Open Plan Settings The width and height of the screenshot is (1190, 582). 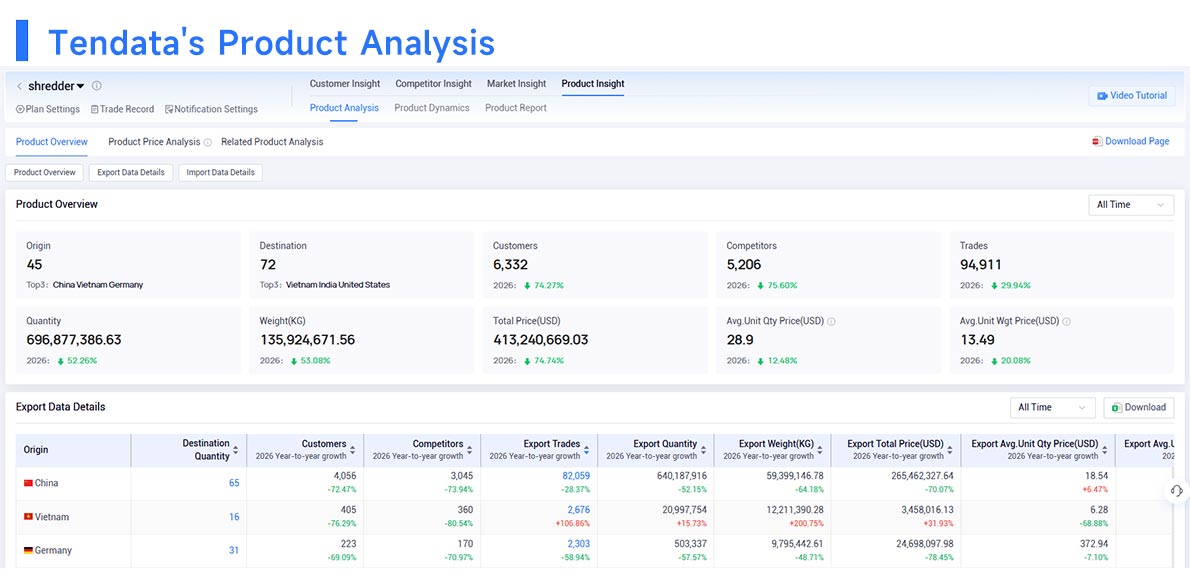coord(48,109)
